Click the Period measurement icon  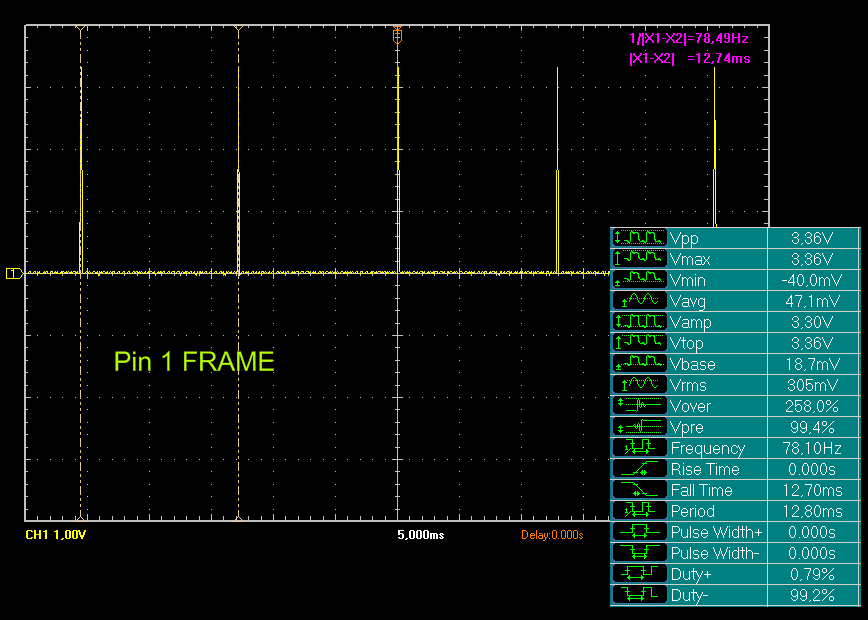(639, 511)
